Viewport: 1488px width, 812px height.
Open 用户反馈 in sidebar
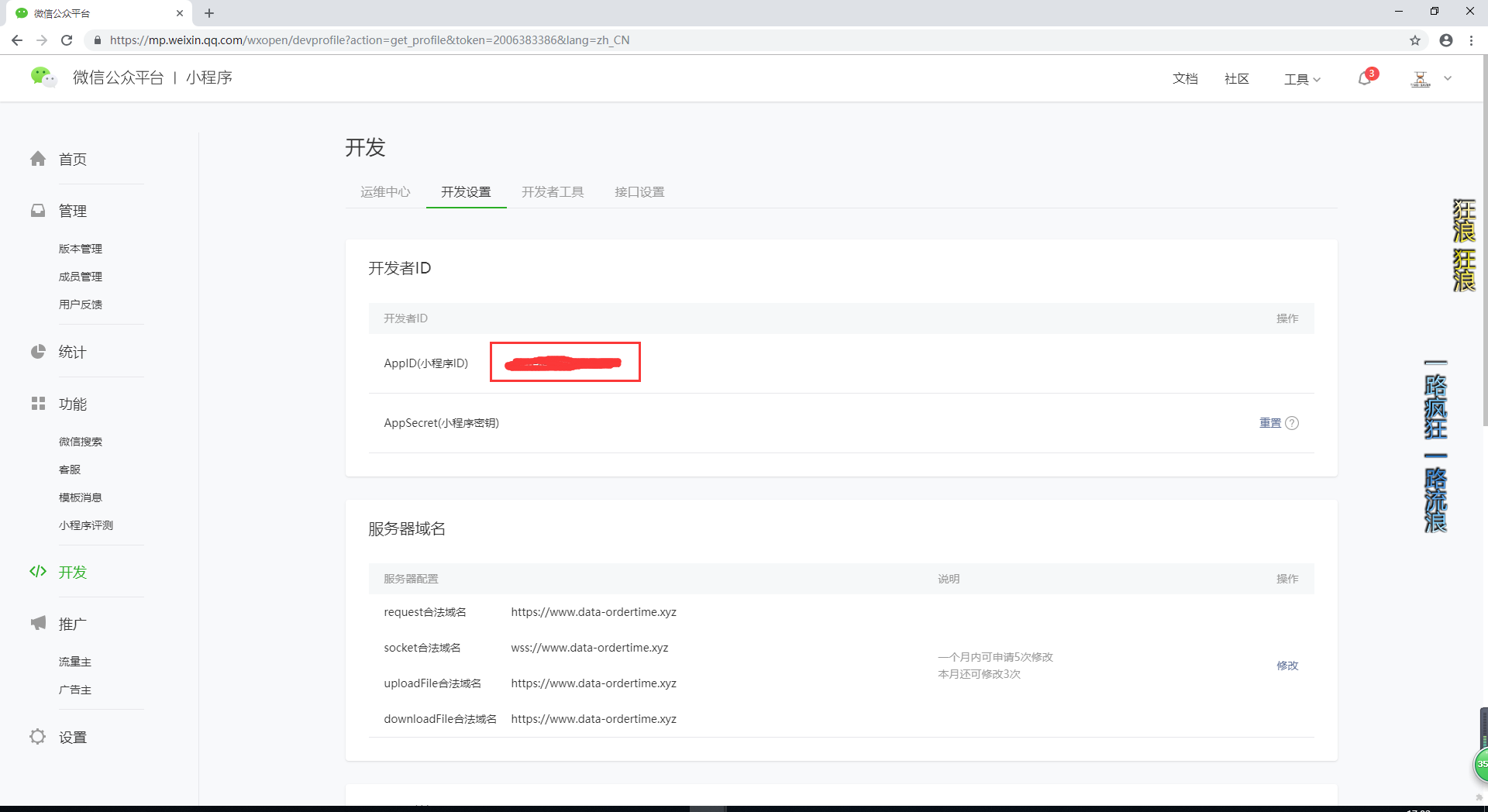click(x=81, y=304)
